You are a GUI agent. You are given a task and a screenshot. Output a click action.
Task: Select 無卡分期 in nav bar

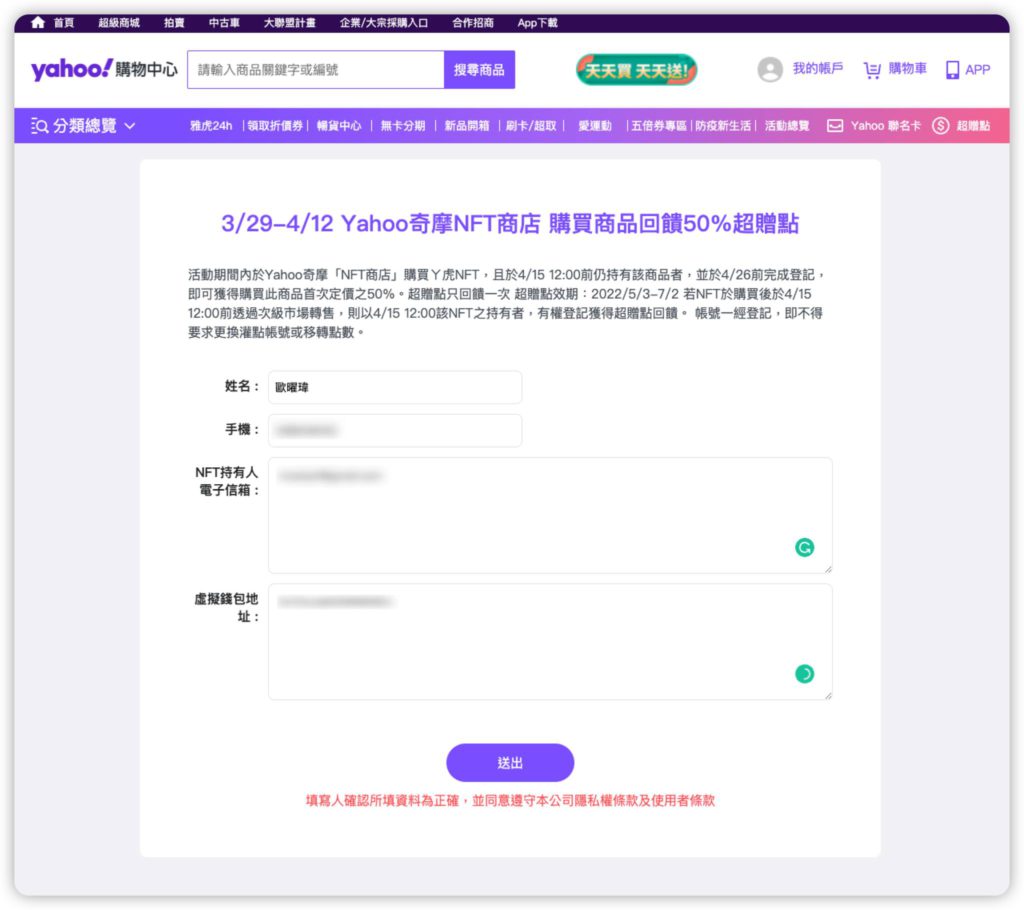403,125
